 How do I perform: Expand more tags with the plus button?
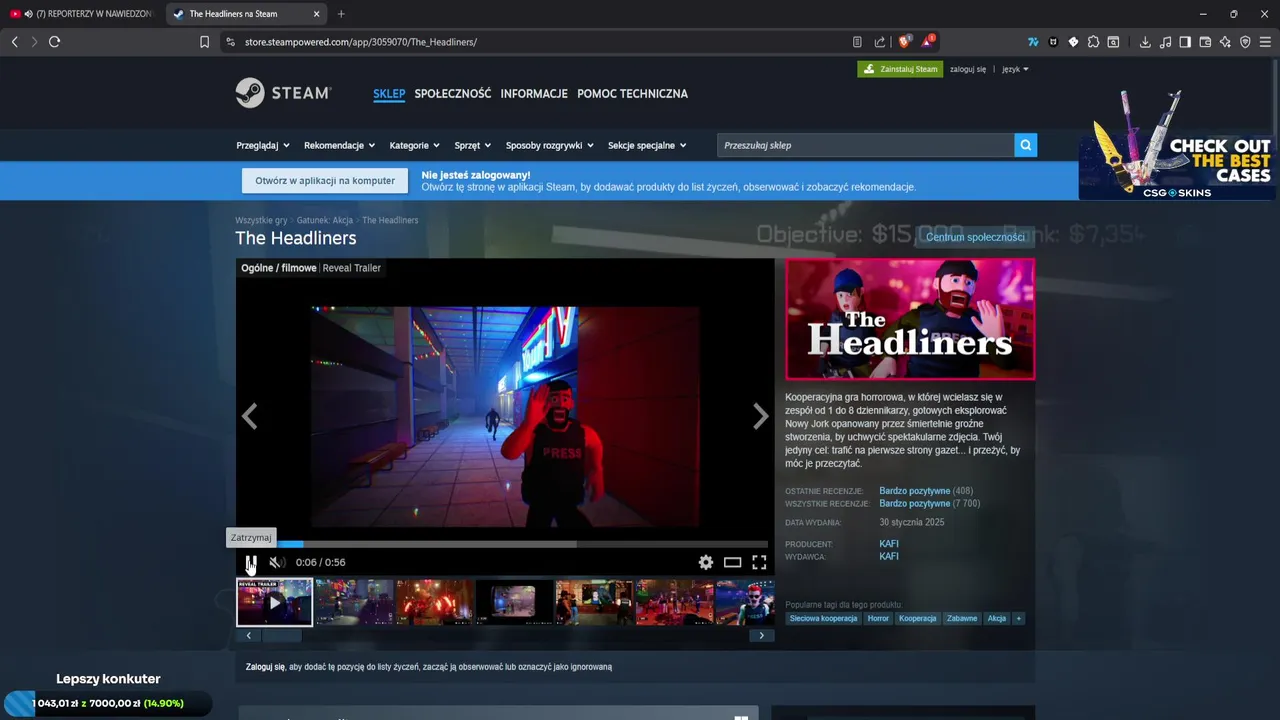[1019, 618]
